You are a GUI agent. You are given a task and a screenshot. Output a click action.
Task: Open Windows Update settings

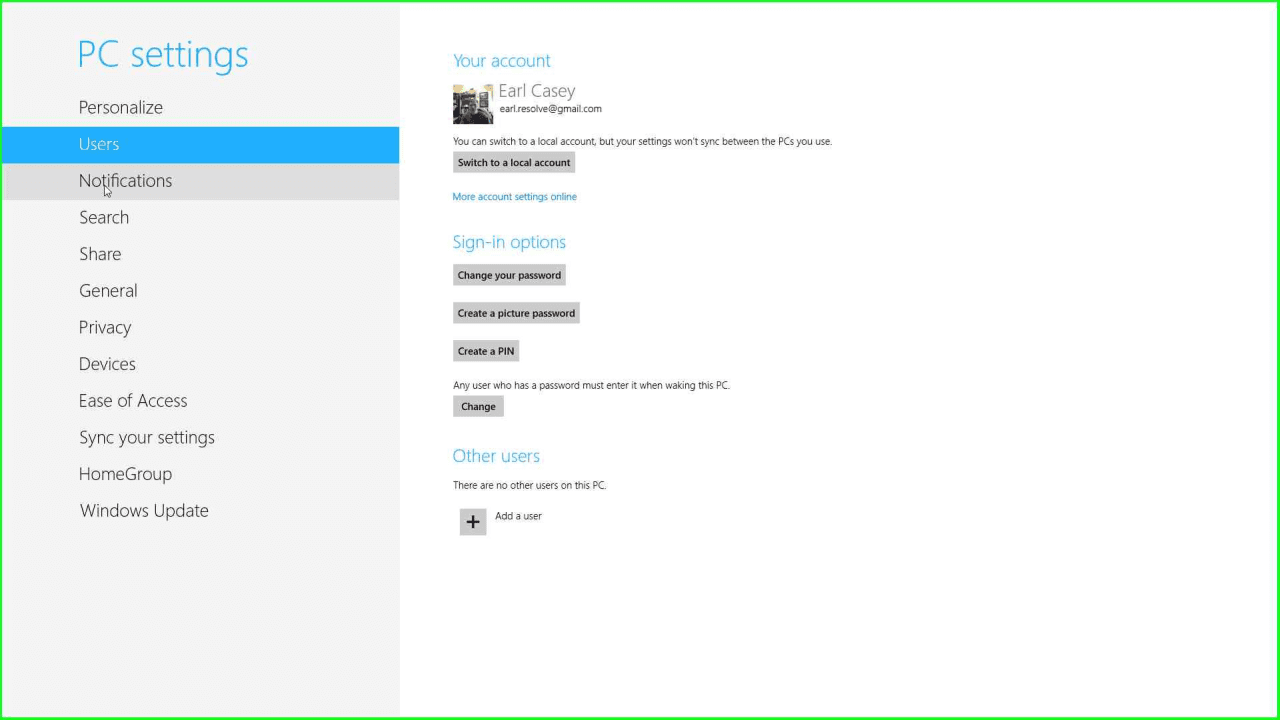coord(144,511)
